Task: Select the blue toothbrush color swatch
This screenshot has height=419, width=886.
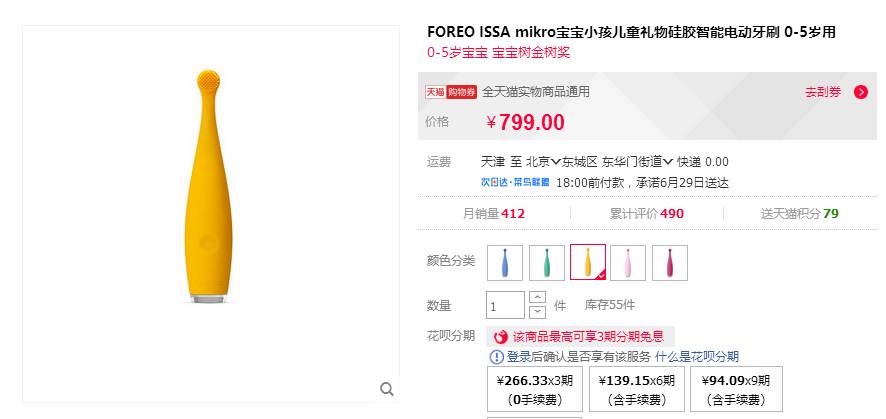Action: pyautogui.click(x=505, y=262)
